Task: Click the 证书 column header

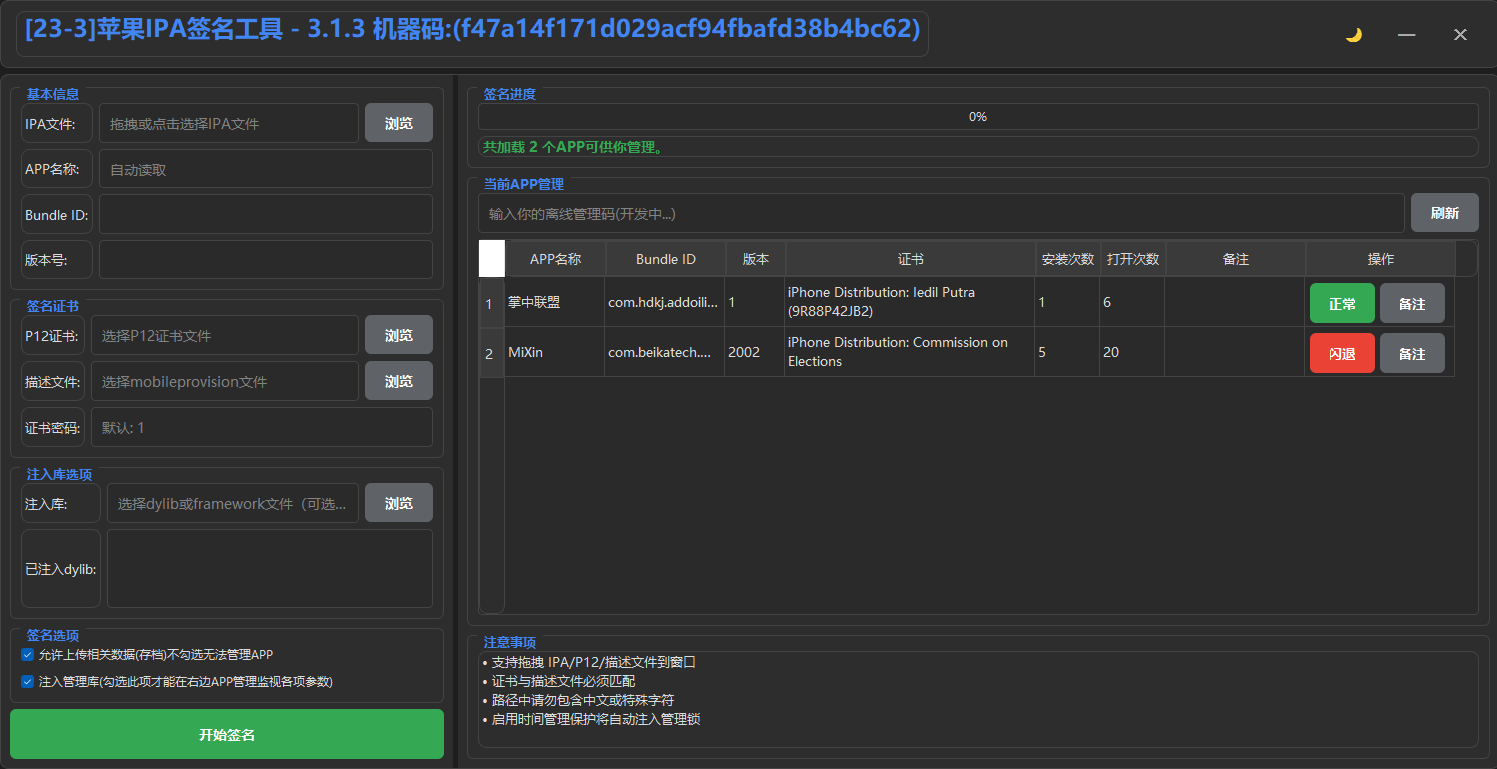Action: point(910,259)
